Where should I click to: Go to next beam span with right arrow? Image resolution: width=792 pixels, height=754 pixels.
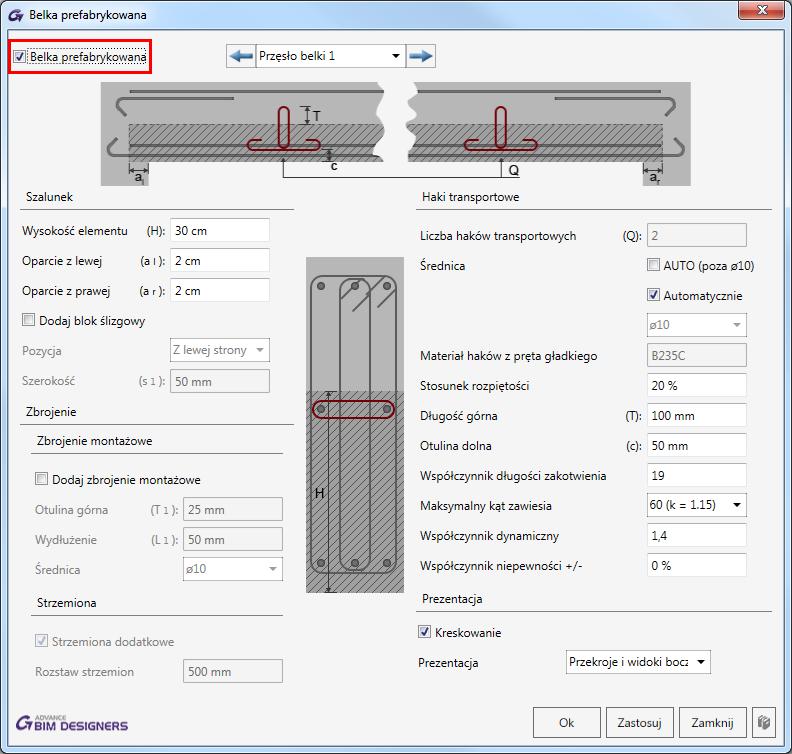click(420, 56)
